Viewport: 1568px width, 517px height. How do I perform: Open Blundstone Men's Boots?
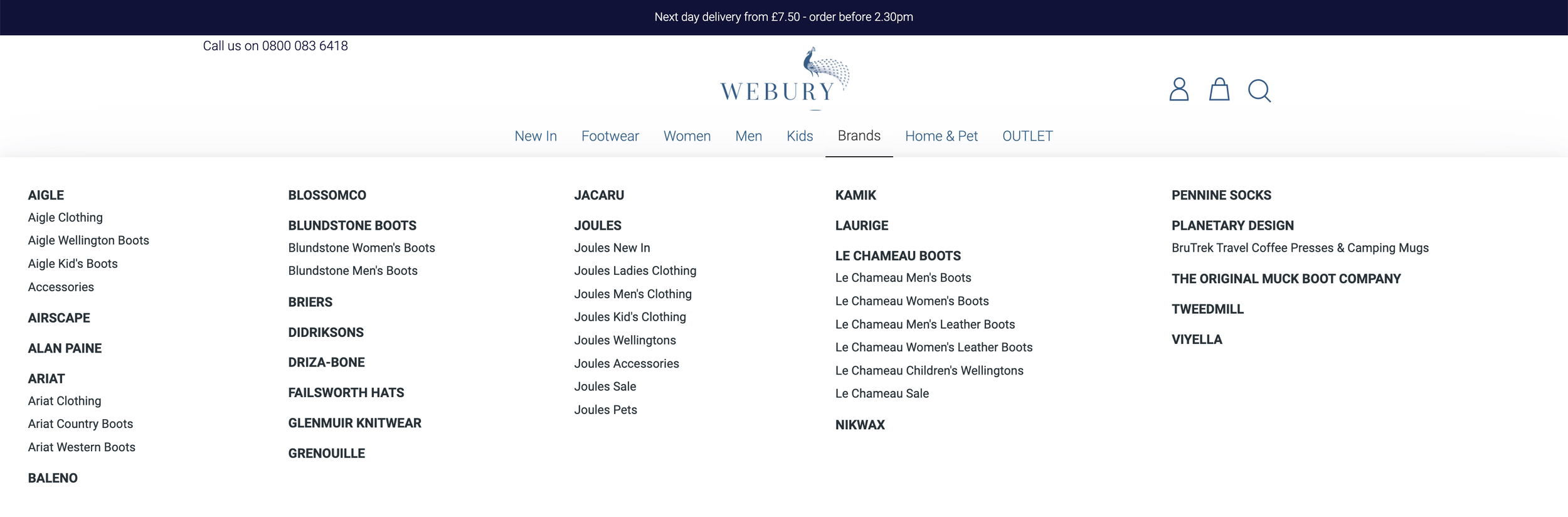point(352,271)
